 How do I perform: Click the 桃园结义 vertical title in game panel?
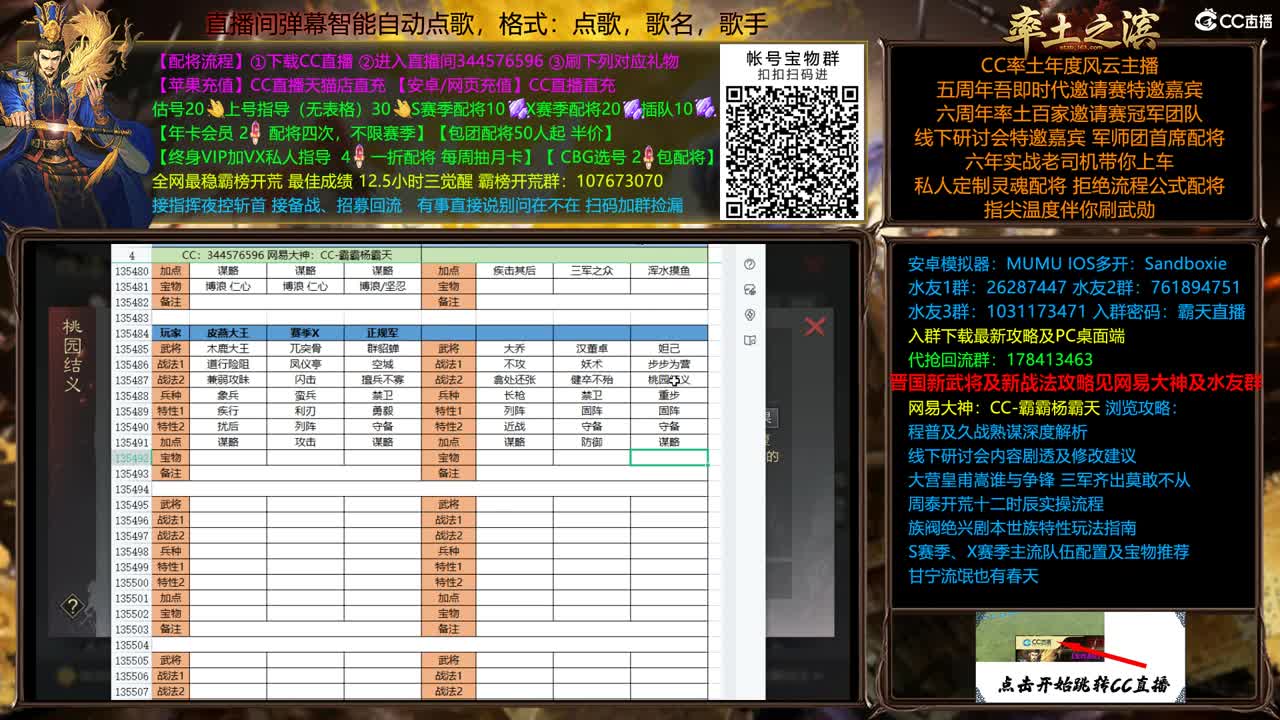[73, 355]
